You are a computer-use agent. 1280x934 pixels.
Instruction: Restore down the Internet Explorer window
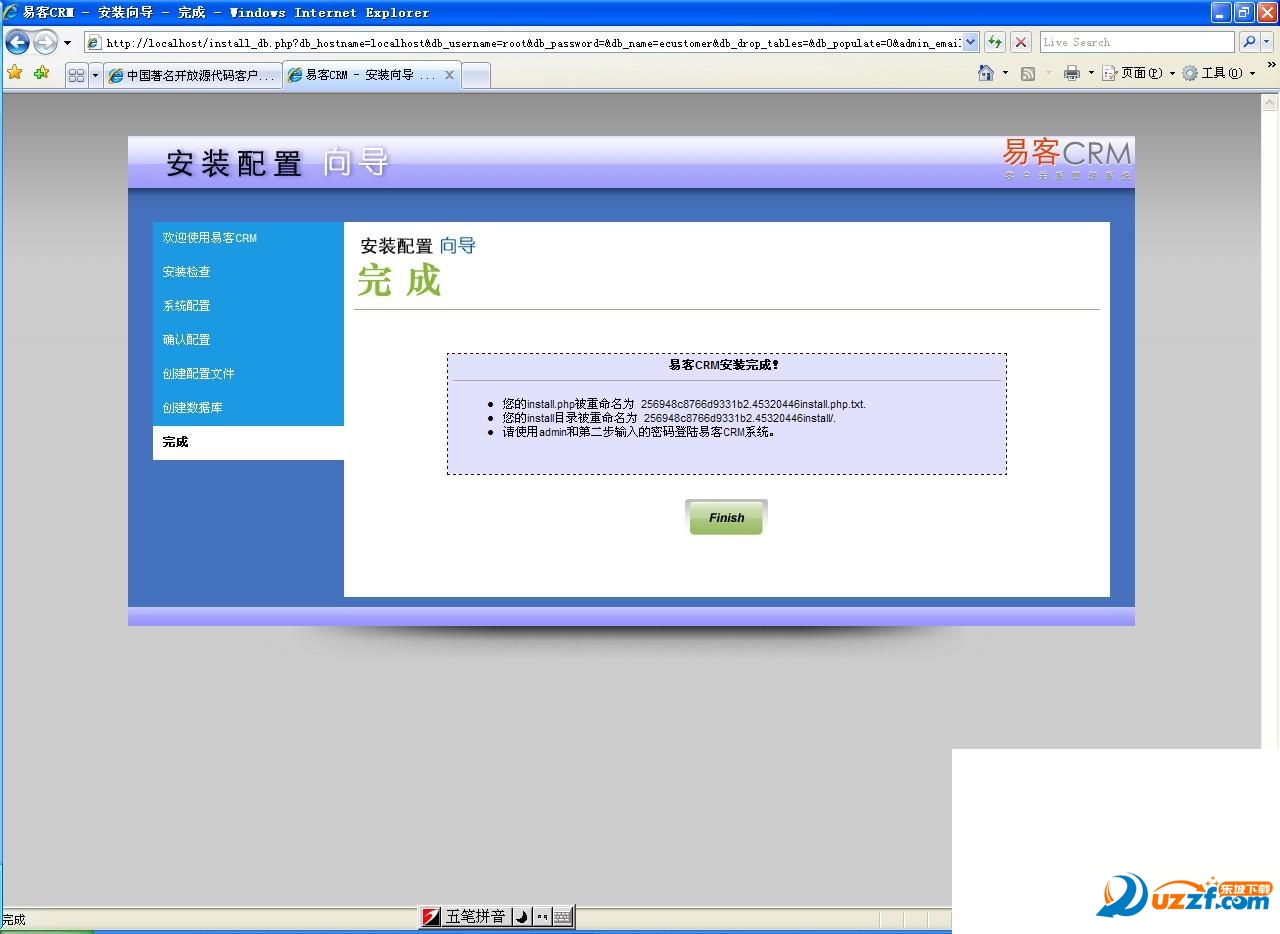coord(1244,12)
